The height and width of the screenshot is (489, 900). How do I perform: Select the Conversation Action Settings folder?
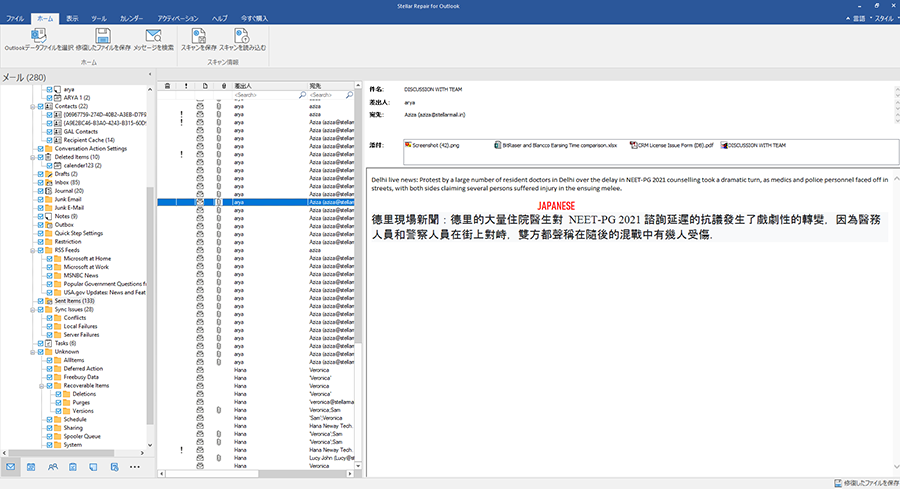pyautogui.click(x=91, y=149)
